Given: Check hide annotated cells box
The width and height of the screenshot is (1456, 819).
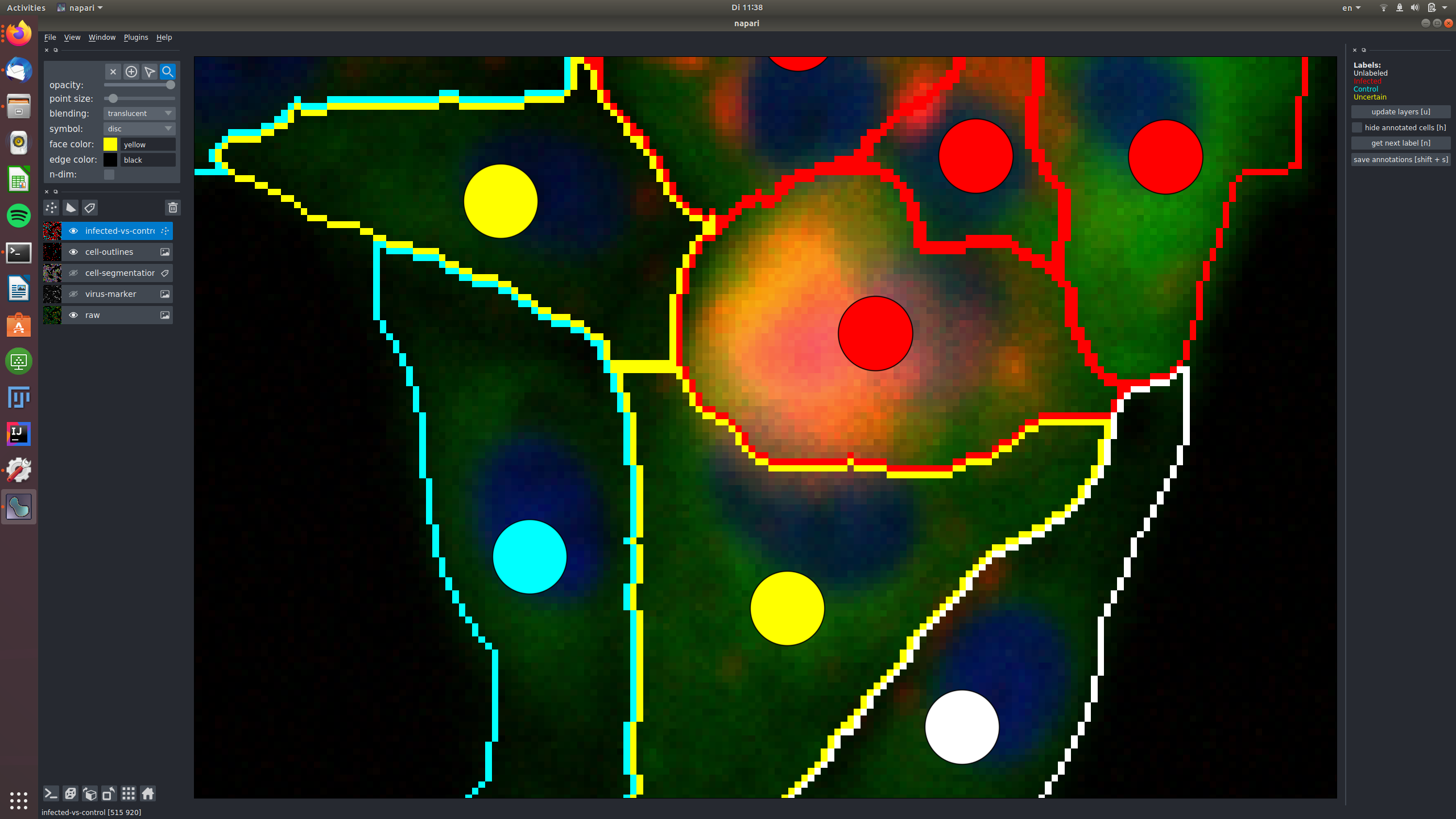Looking at the screenshot, I should pyautogui.click(x=1357, y=127).
